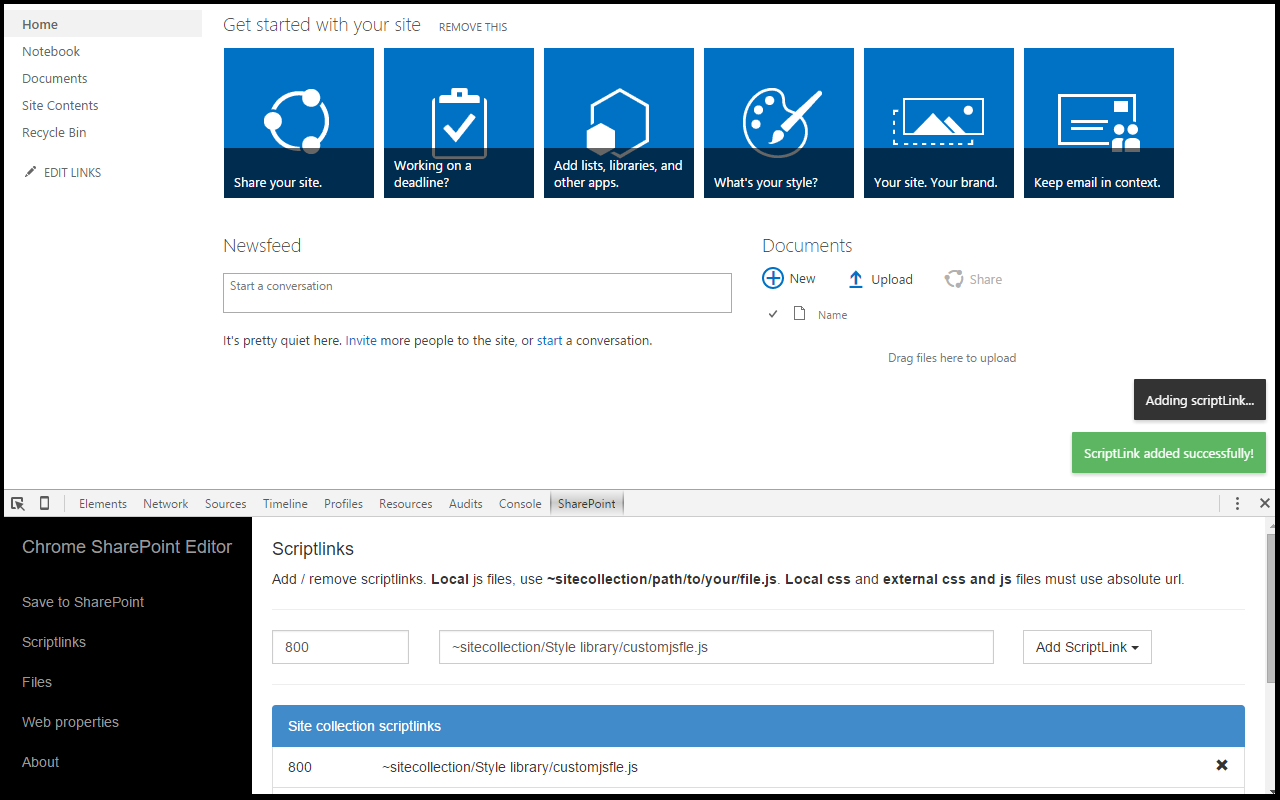Open the Recycle Bin link
Viewport: 1280px width, 800px height.
pos(54,132)
